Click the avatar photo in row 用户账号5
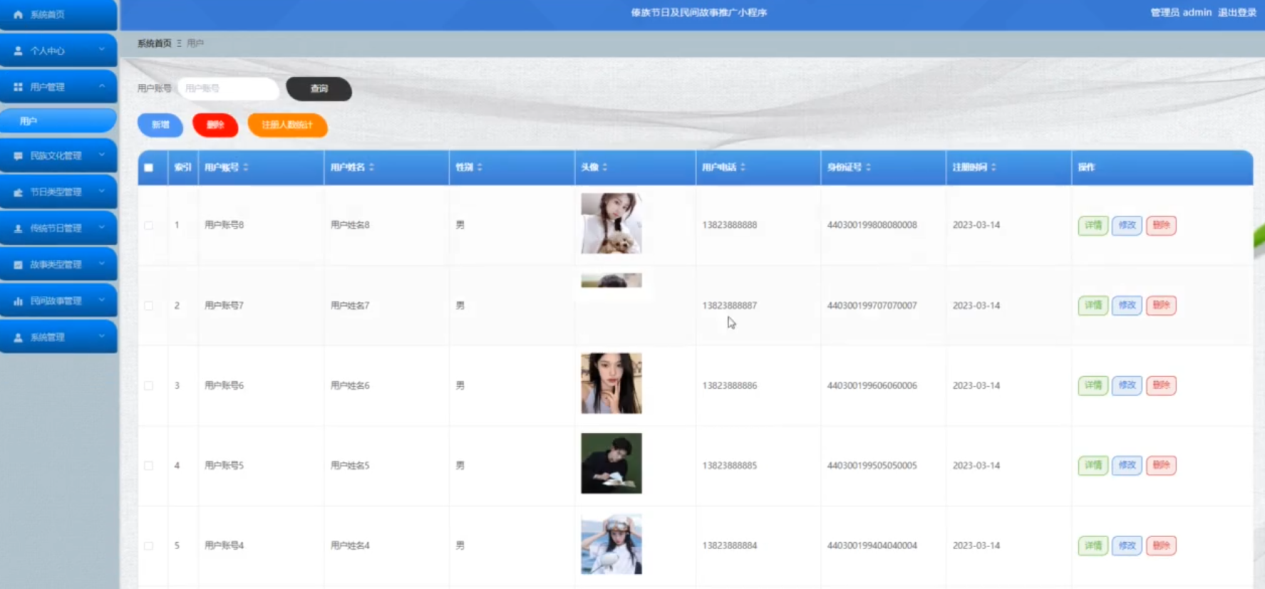The image size is (1265, 589). coord(611,463)
